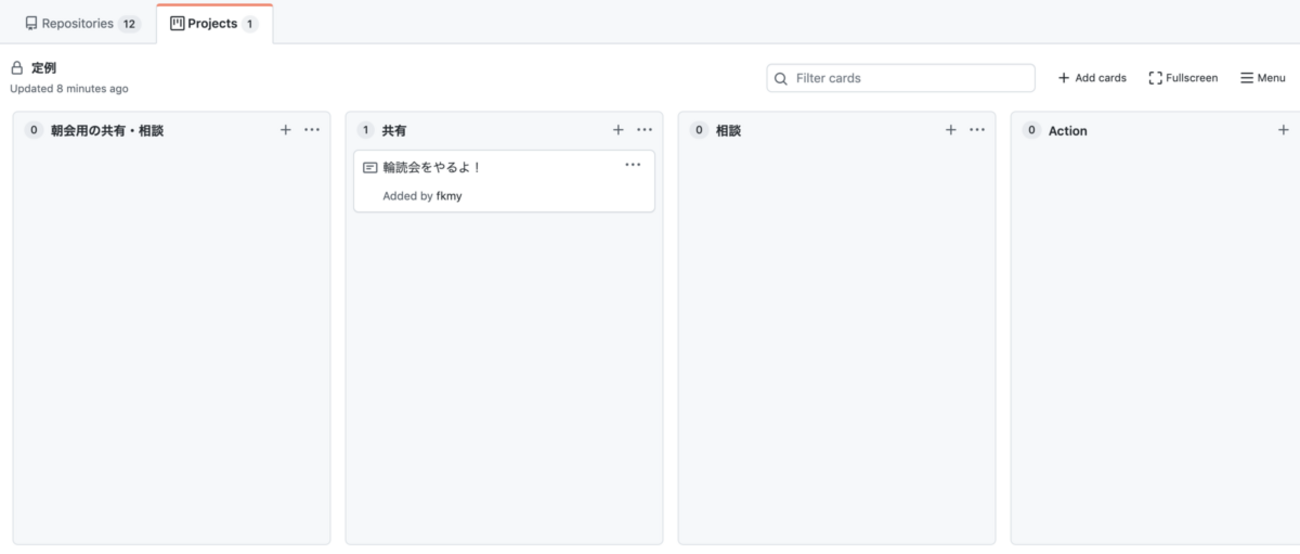The height and width of the screenshot is (554, 1300).
Task: Click the 輪読会をやるよ! card title
Action: pyautogui.click(x=432, y=168)
